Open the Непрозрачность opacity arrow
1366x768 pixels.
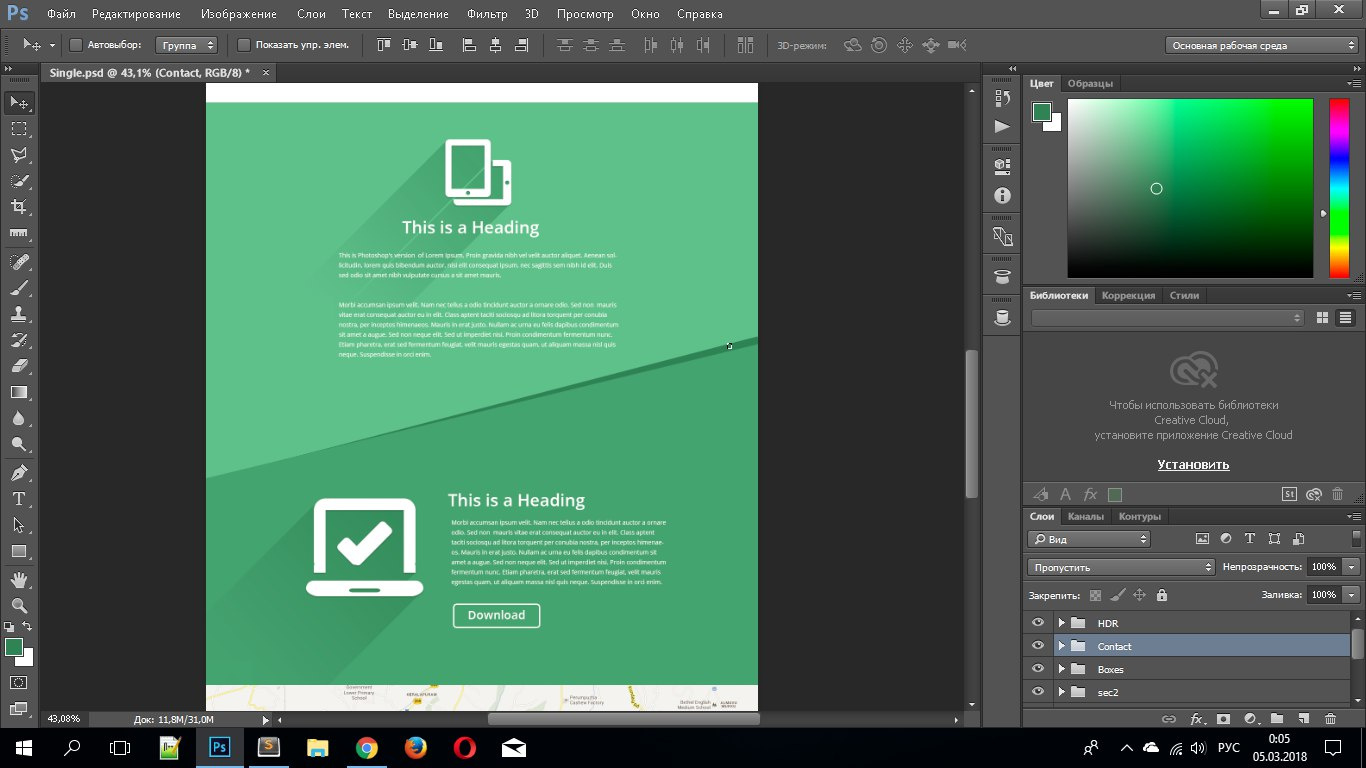click(1352, 567)
